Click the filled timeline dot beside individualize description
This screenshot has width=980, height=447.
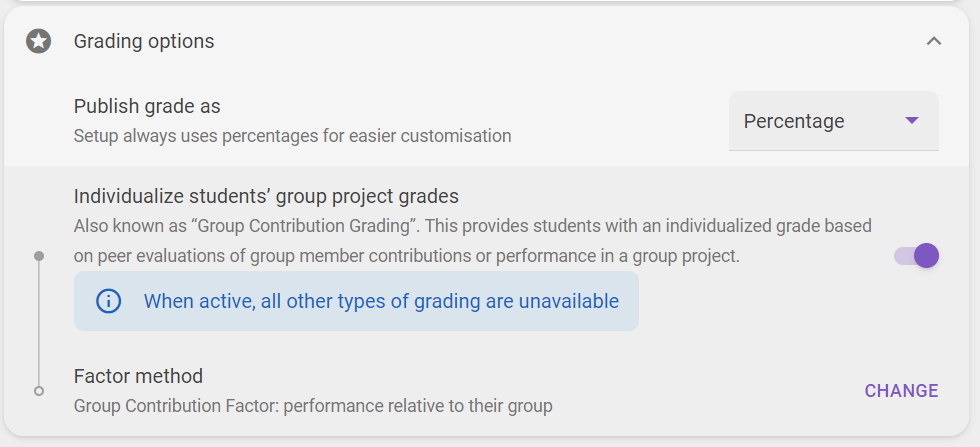point(39,256)
